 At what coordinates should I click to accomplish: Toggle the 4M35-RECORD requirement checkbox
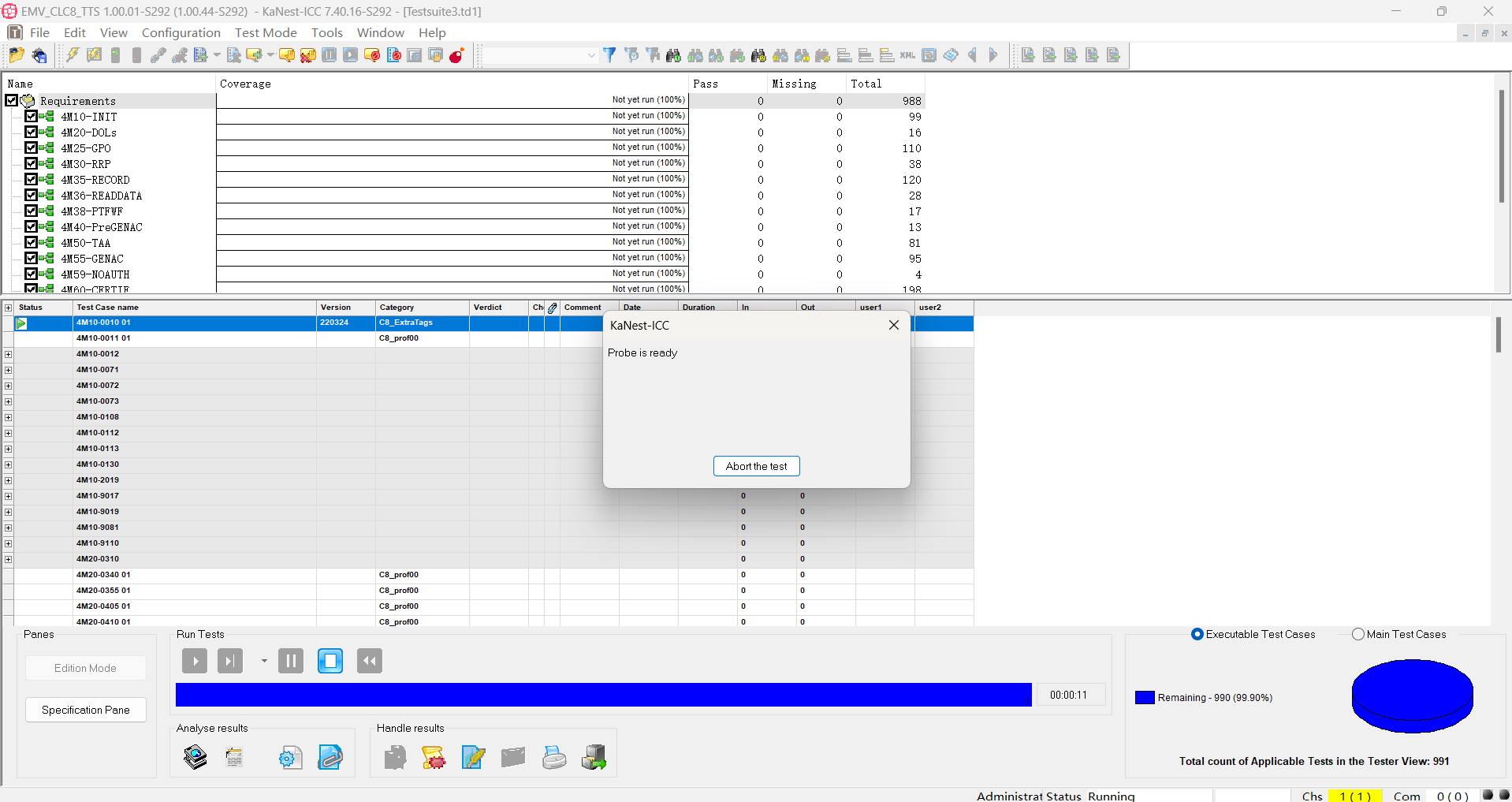[x=31, y=180]
